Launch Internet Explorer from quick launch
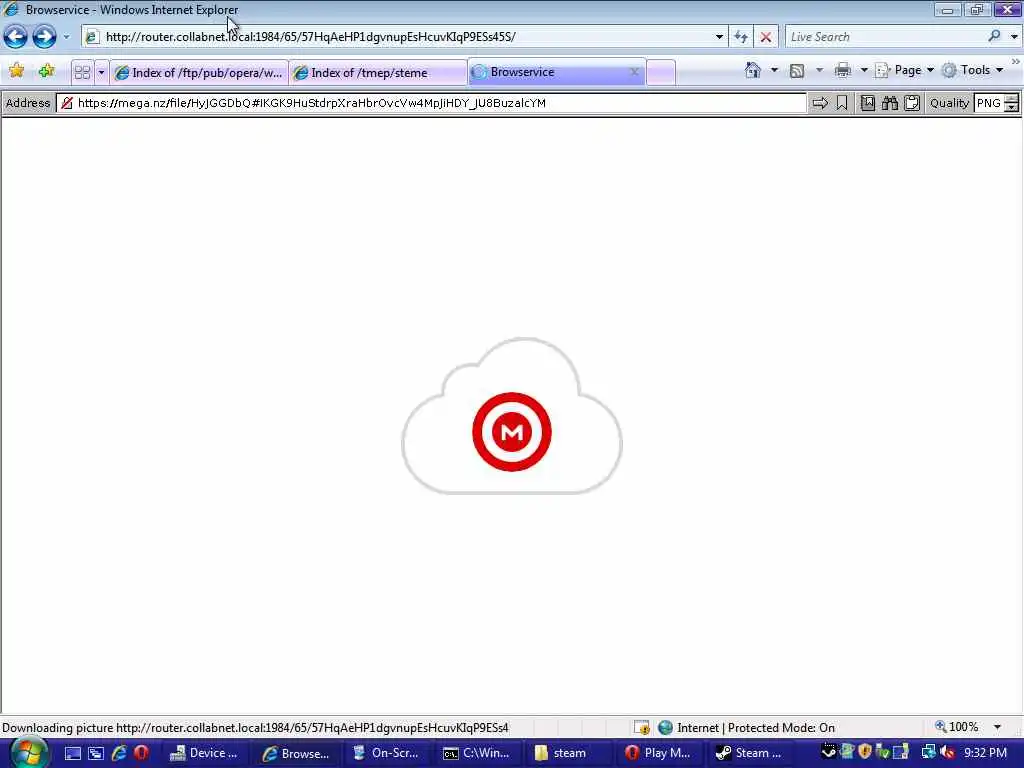 [x=119, y=754]
